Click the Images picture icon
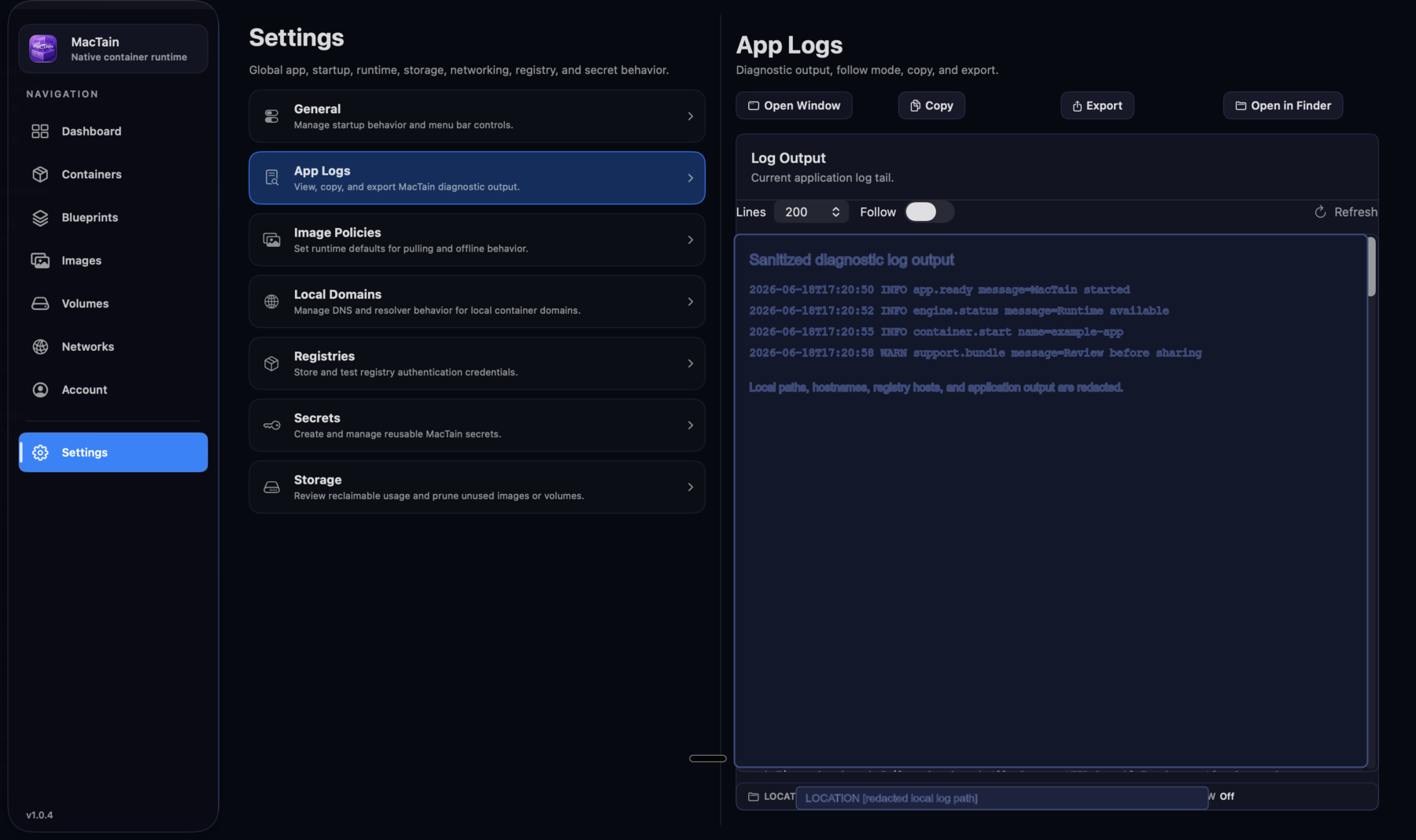Screen dimensions: 1416x840 (x=40, y=260)
